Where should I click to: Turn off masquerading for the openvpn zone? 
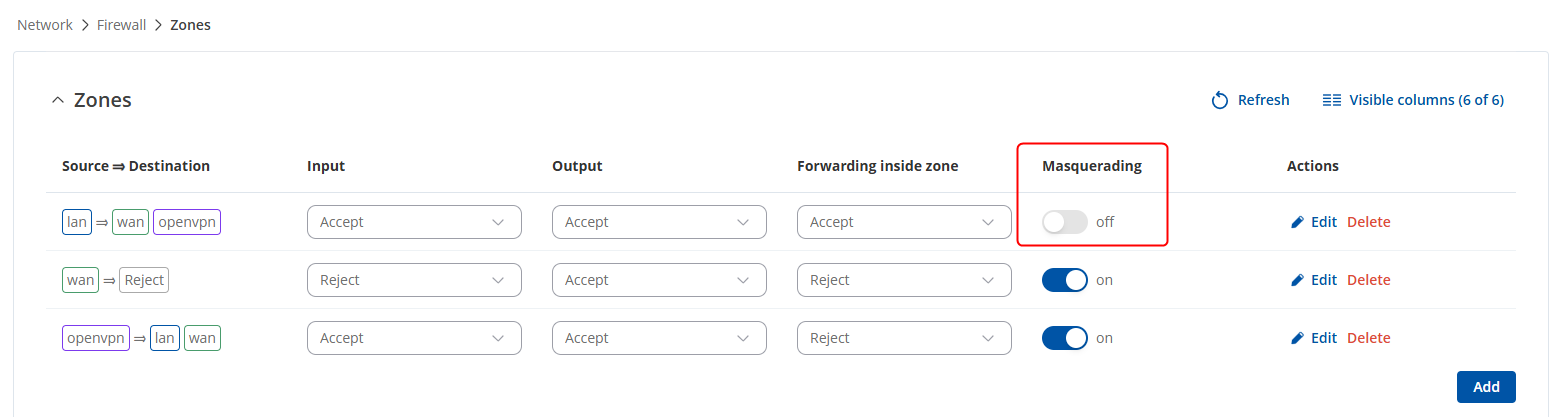click(1064, 338)
